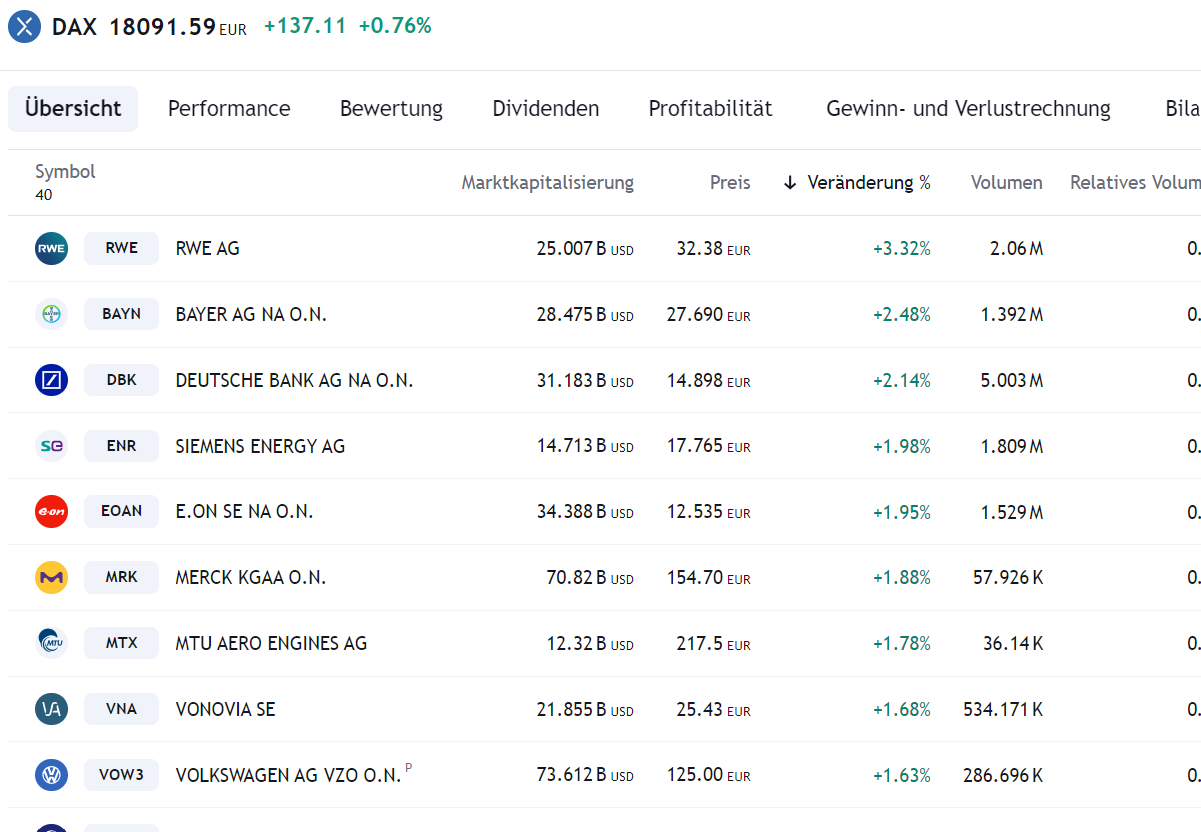Open the Volkswagen logo icon
Screen dimensions: 1201x832
[x=51, y=774]
